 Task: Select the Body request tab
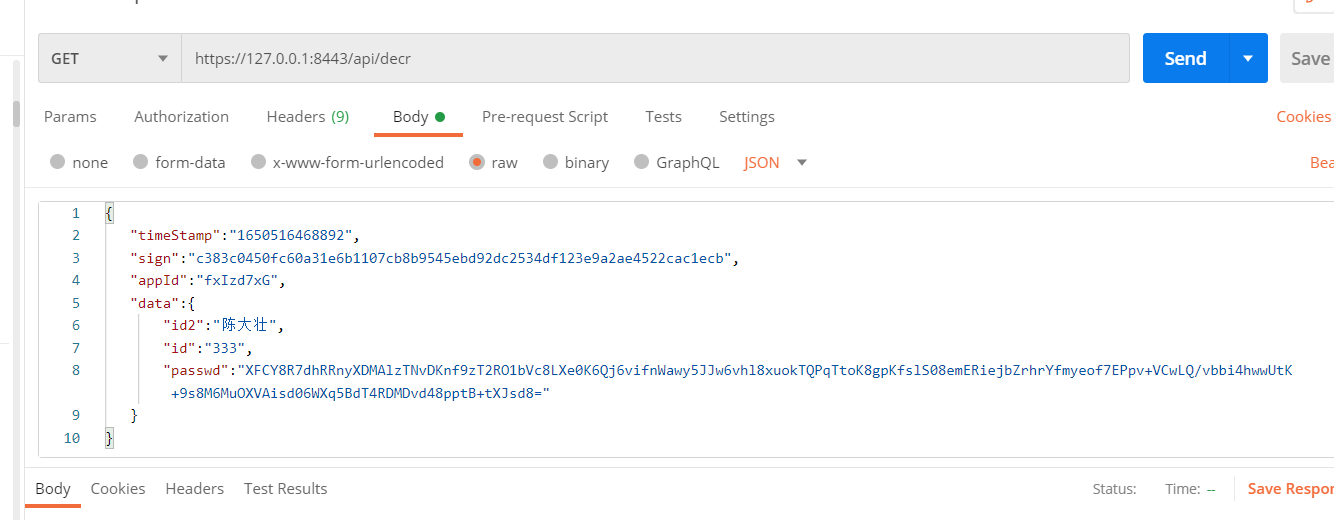click(x=418, y=117)
